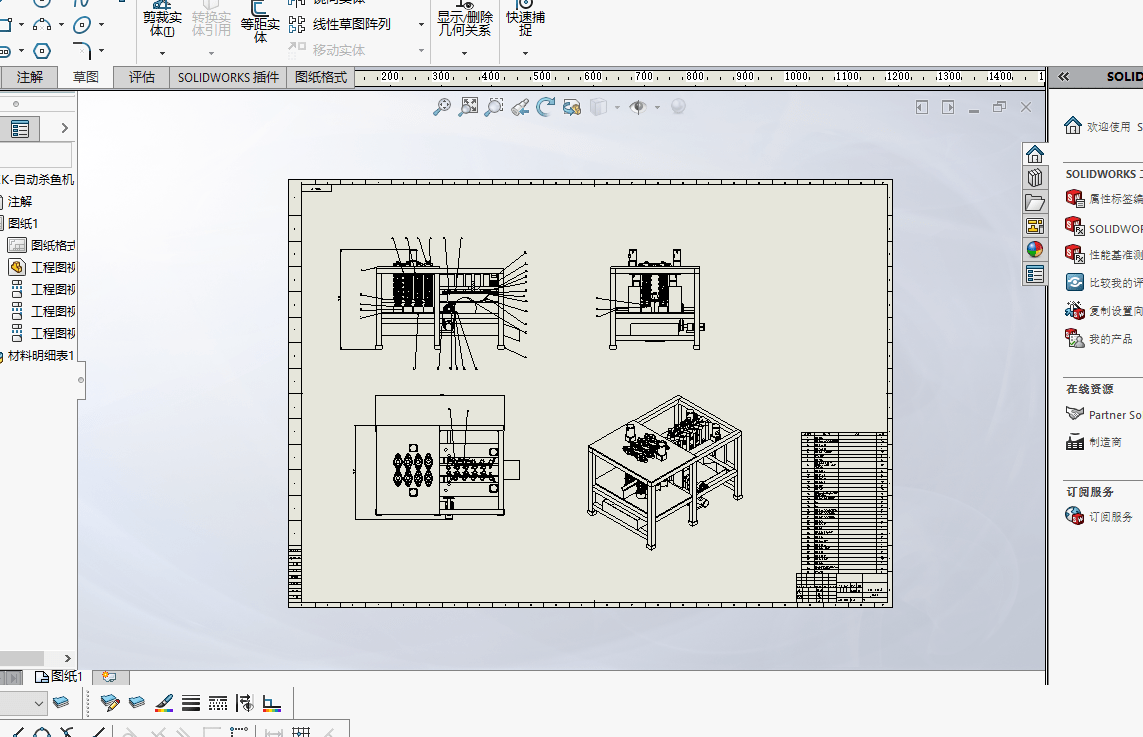Click the Zoom to Fit magnifier icon
Image resolution: width=1143 pixels, height=737 pixels.
pos(442,107)
